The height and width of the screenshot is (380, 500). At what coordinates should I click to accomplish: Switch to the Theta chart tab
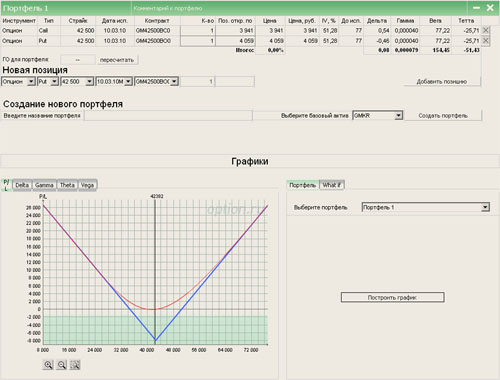67,185
